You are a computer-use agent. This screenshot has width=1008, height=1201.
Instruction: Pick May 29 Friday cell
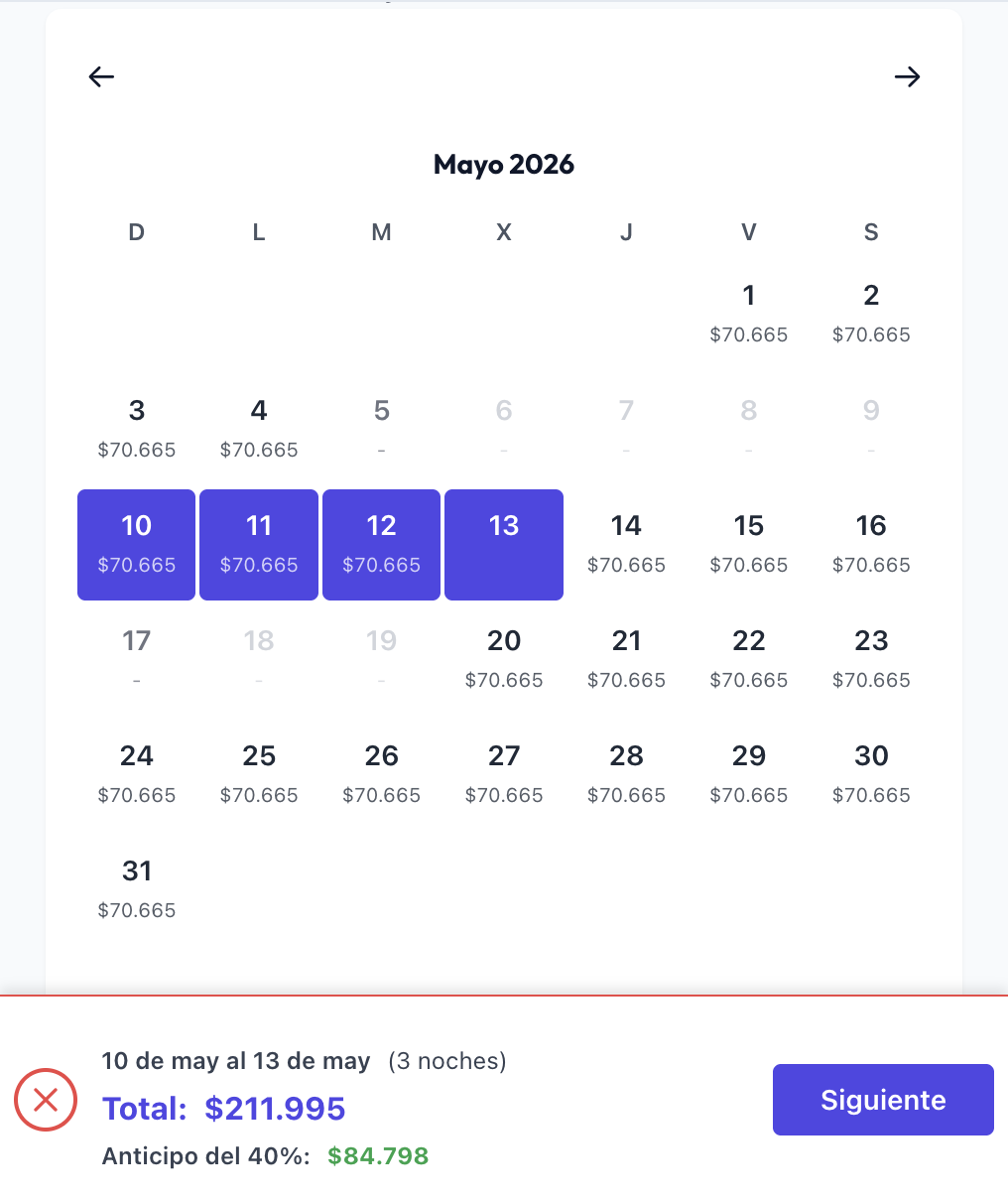(x=749, y=774)
